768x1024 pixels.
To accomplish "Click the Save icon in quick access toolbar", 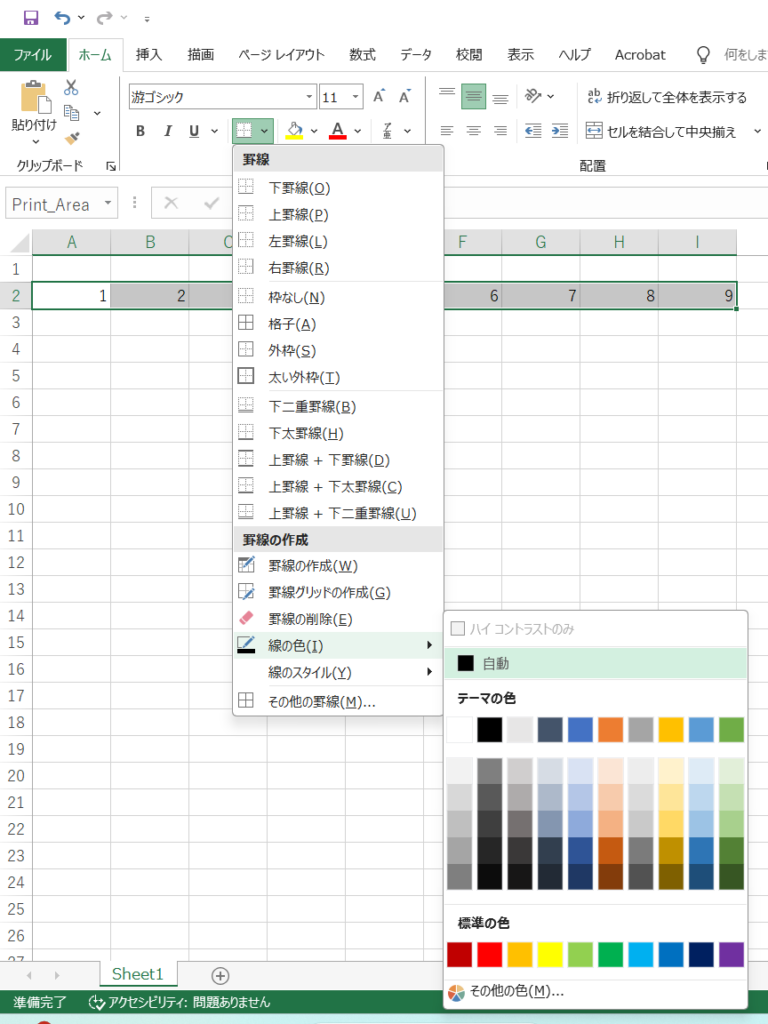I will 30,18.
